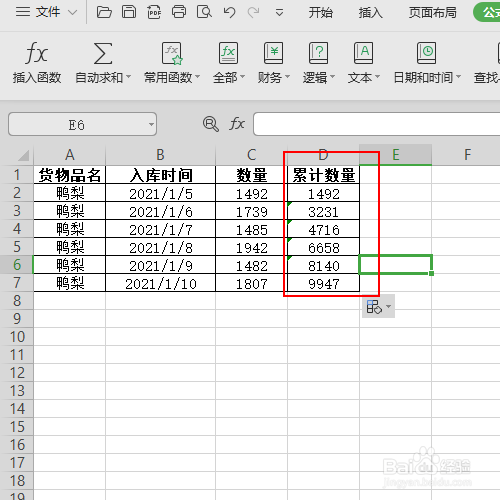Click cumulative cell 3231
The image size is (500, 500).
click(323, 211)
